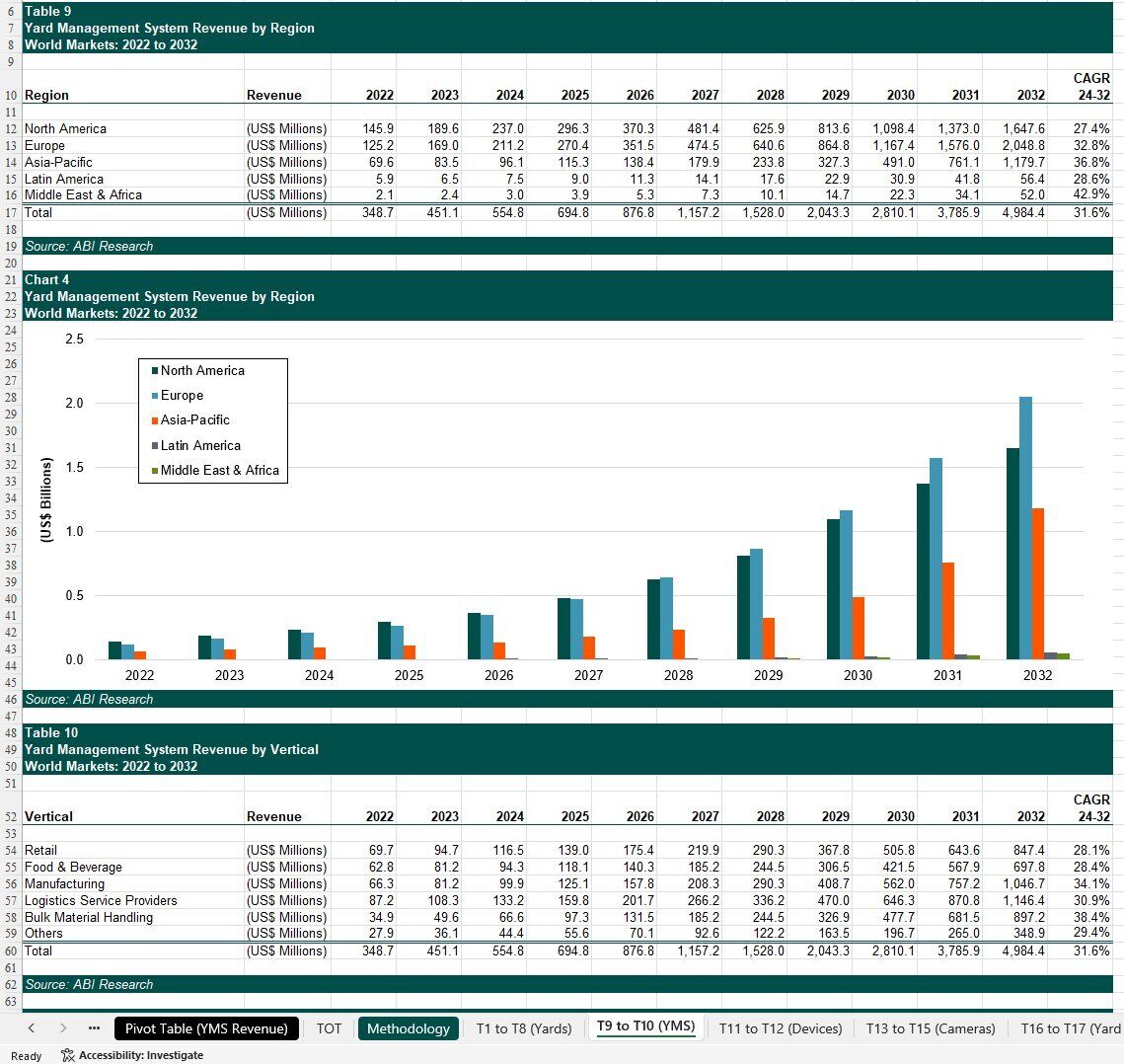Open the Methodology sheet tab
Viewport: 1124px width, 1064px height.
[x=408, y=1028]
